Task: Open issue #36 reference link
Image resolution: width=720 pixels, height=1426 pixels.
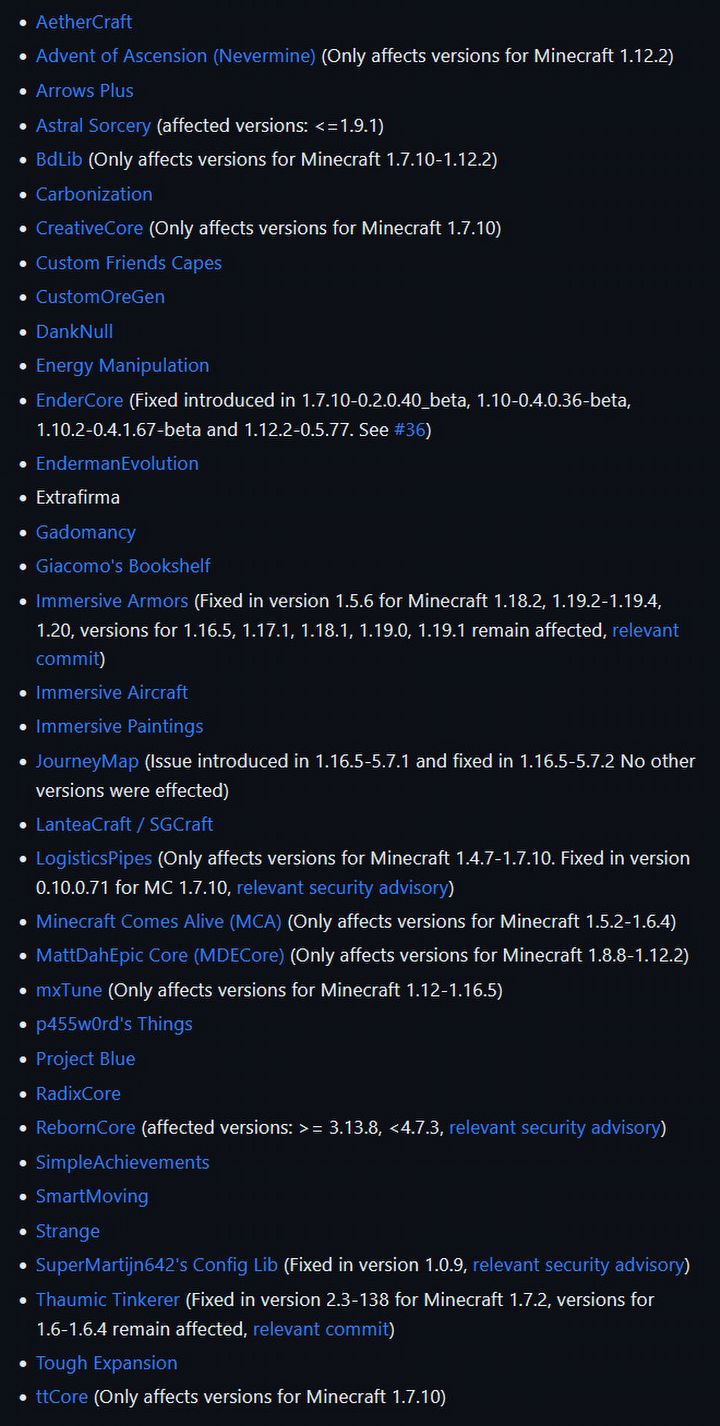Action: 409,429
